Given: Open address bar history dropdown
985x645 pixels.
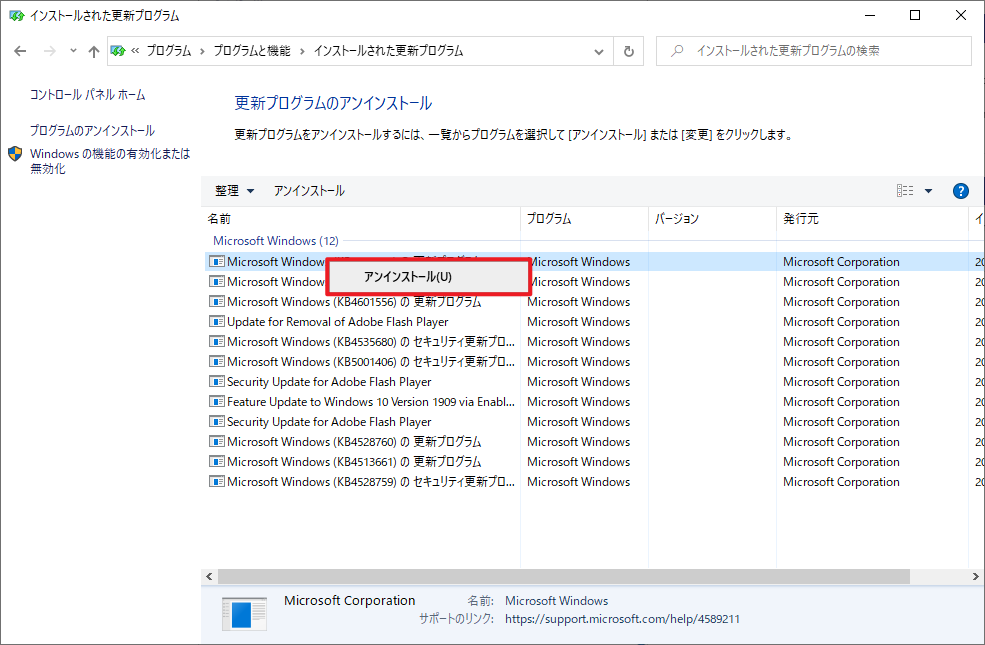Looking at the screenshot, I should coord(599,51).
